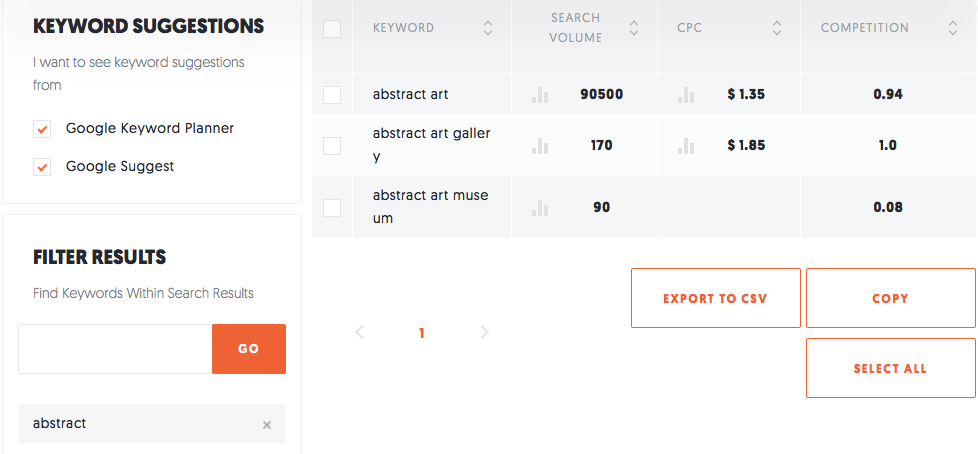This screenshot has width=978, height=454.
Task: Go to previous results page arrow
Action: click(x=361, y=333)
